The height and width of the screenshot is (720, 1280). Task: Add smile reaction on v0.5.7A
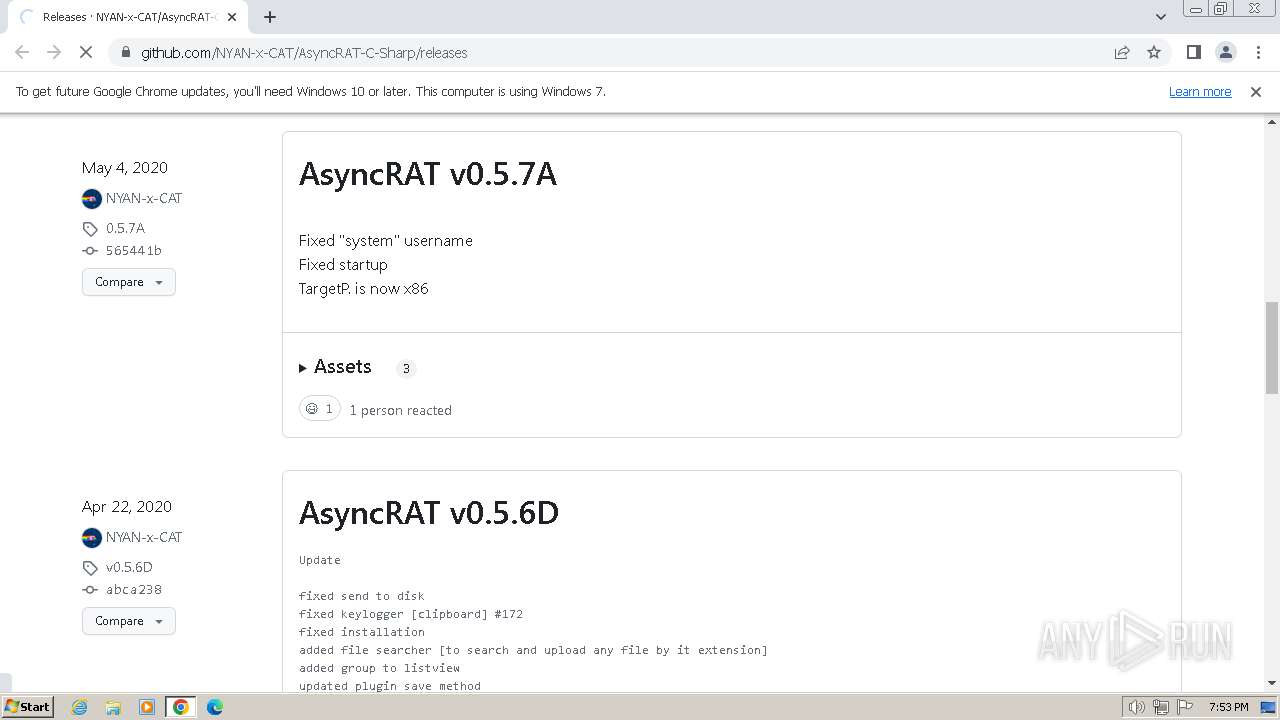point(320,409)
